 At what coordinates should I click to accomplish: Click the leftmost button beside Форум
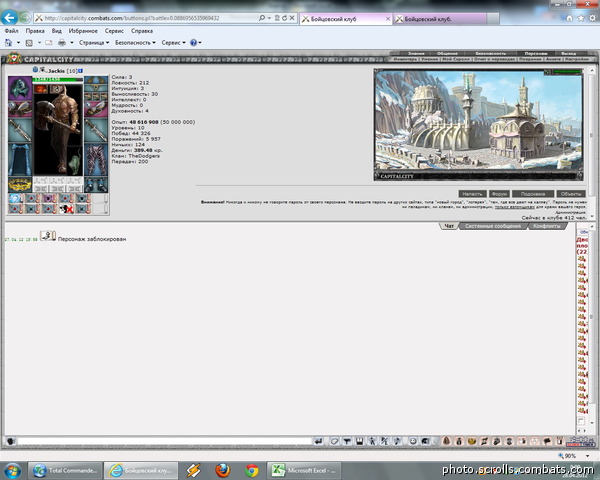click(x=473, y=194)
